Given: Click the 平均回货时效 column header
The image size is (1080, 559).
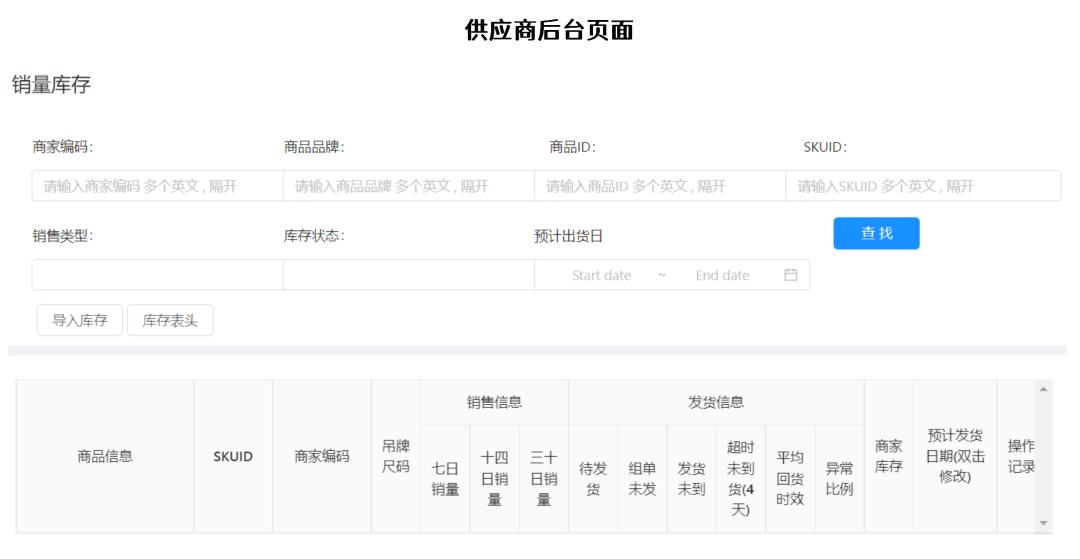Looking at the screenshot, I should pyautogui.click(x=790, y=478).
